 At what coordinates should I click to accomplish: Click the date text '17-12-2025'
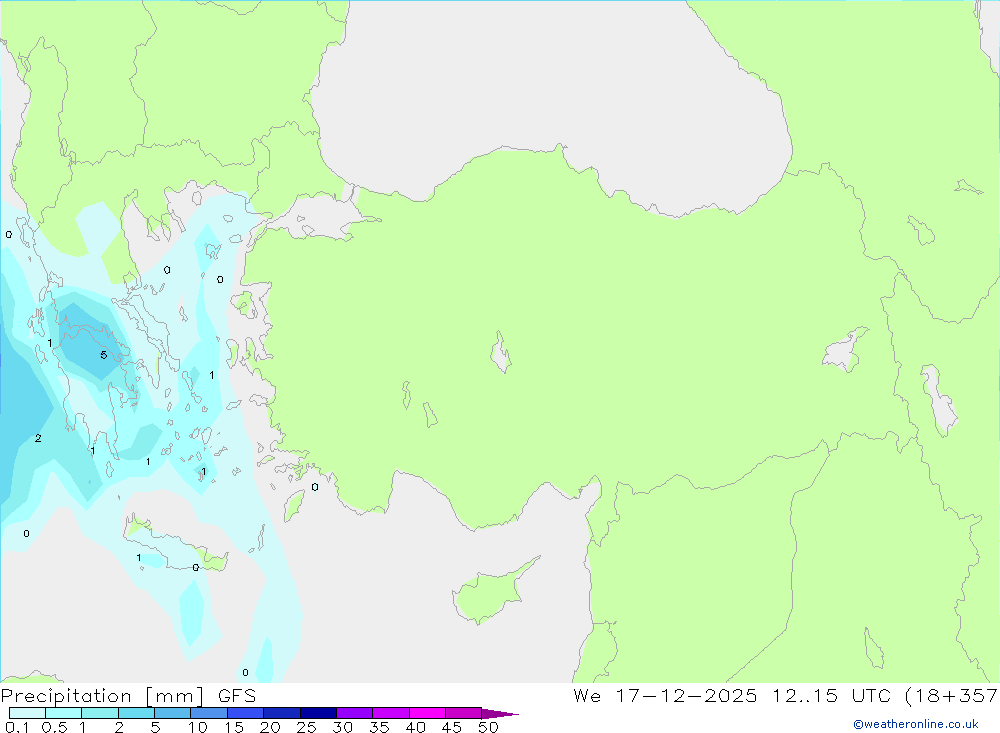[686, 695]
